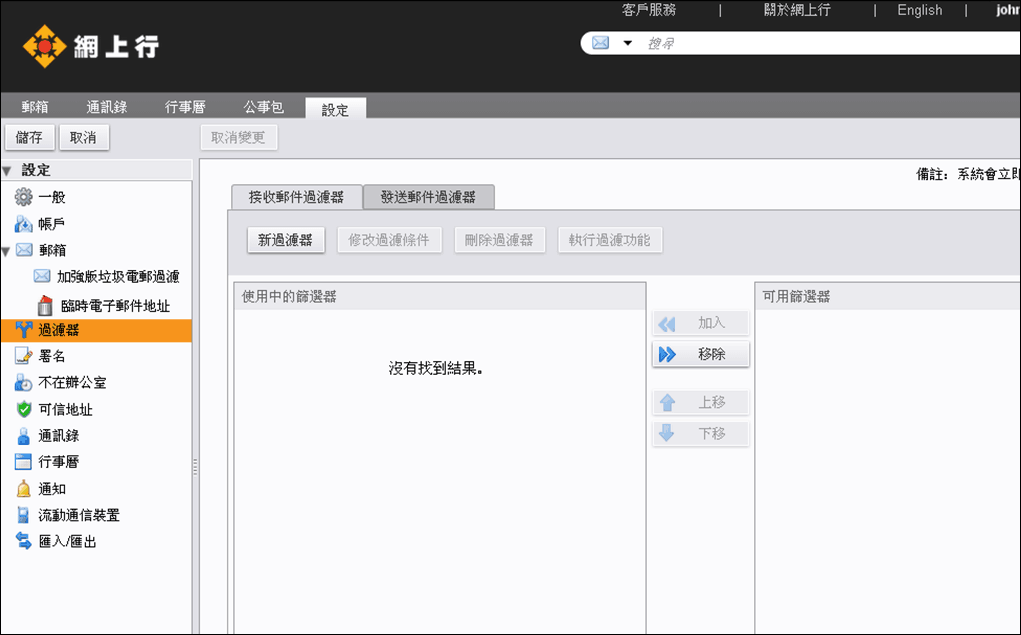1021x635 pixels.
Task: Switch to the 公事包 tab
Action: pyautogui.click(x=264, y=107)
